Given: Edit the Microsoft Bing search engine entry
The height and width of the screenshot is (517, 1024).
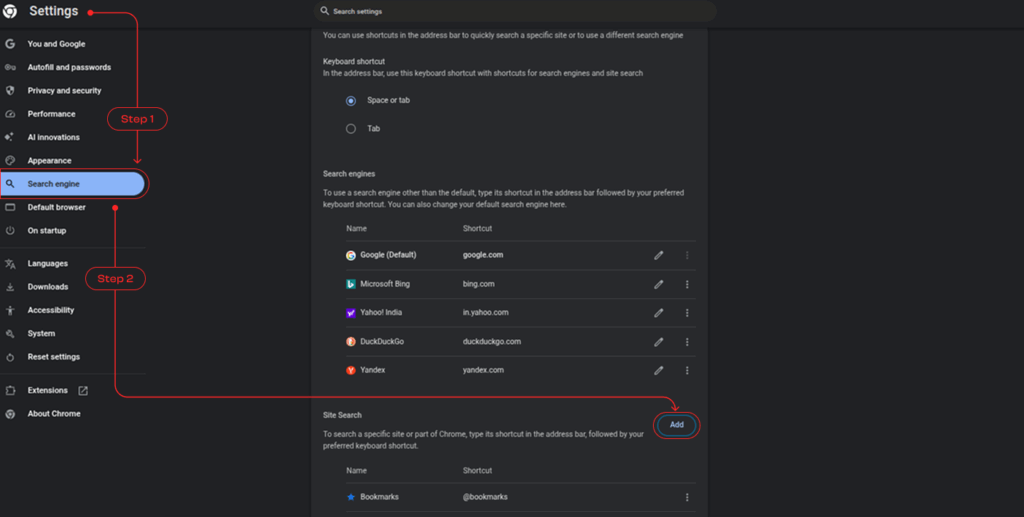Looking at the screenshot, I should 659,284.
